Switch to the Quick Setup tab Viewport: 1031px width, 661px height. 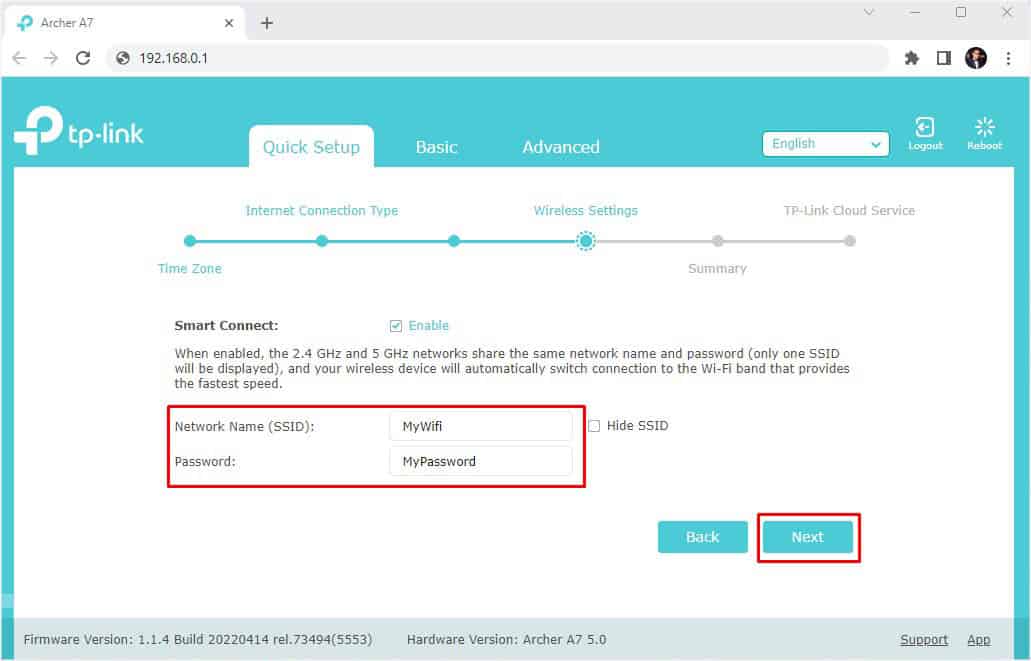click(x=311, y=147)
